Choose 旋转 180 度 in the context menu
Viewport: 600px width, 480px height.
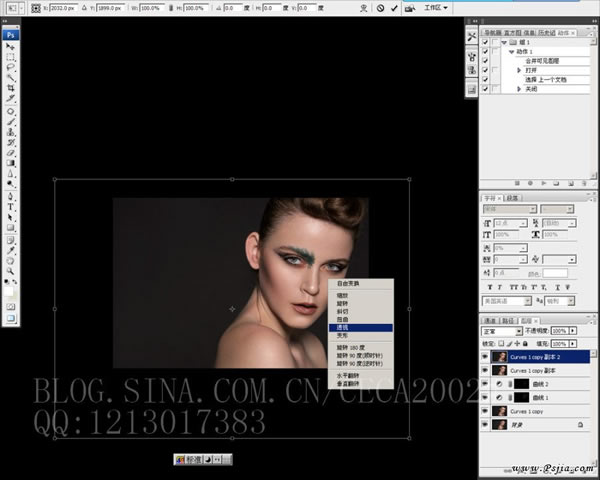[x=360, y=348]
